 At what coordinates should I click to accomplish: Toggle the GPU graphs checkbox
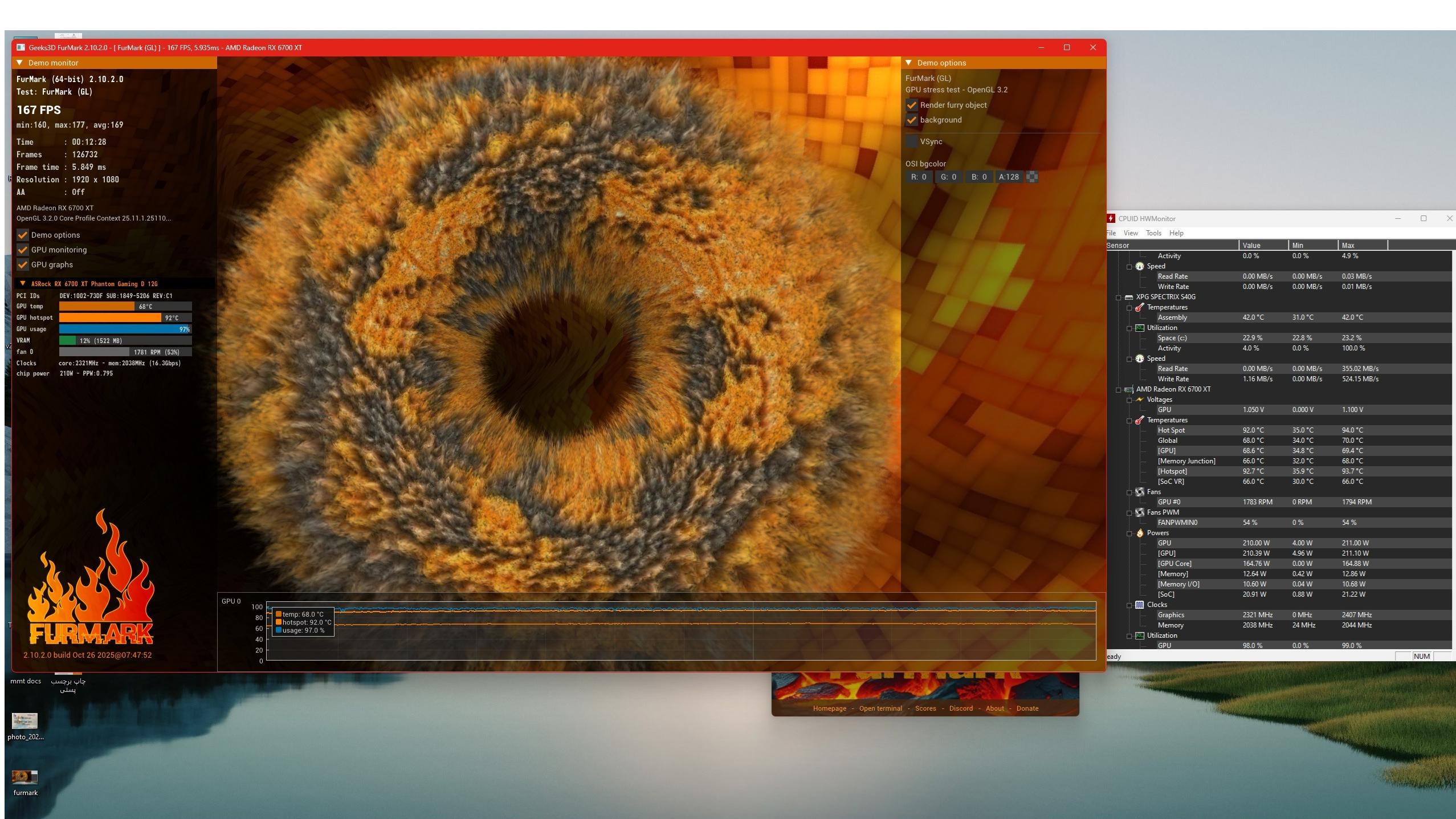pyautogui.click(x=23, y=265)
